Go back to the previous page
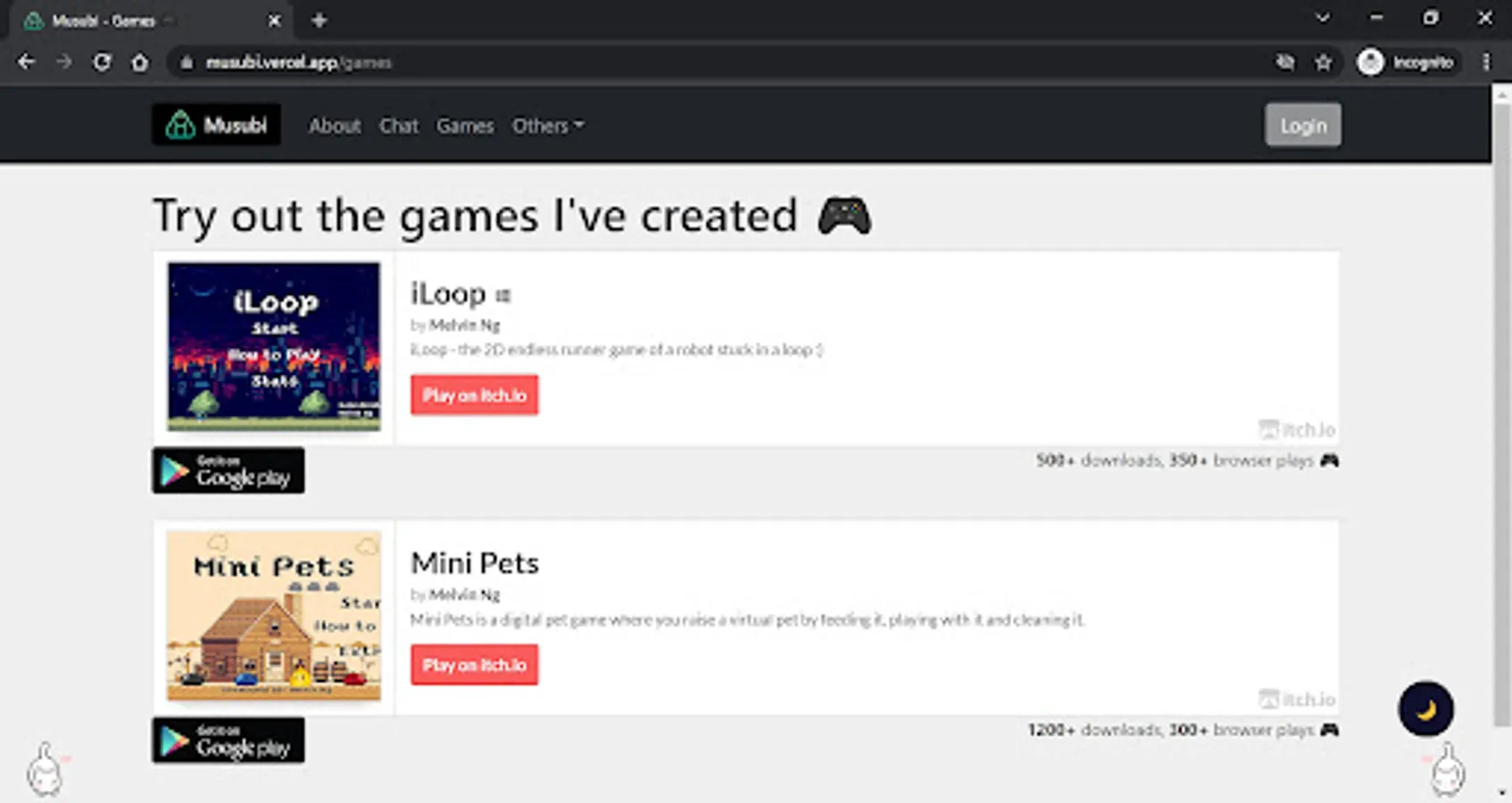This screenshot has width=1512, height=803. point(26,62)
